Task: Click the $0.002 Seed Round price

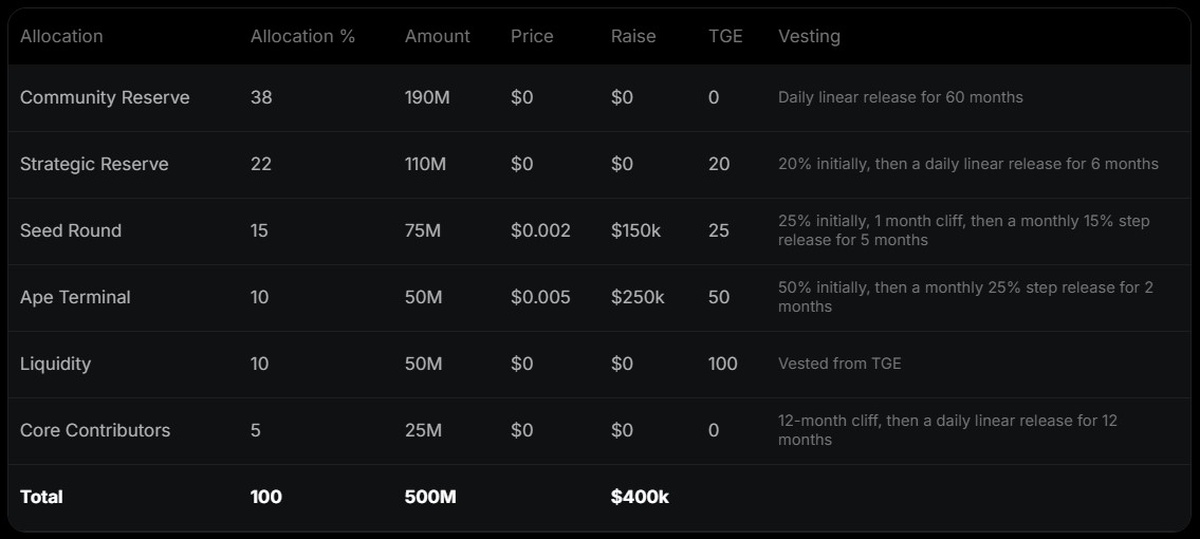Action: (540, 231)
